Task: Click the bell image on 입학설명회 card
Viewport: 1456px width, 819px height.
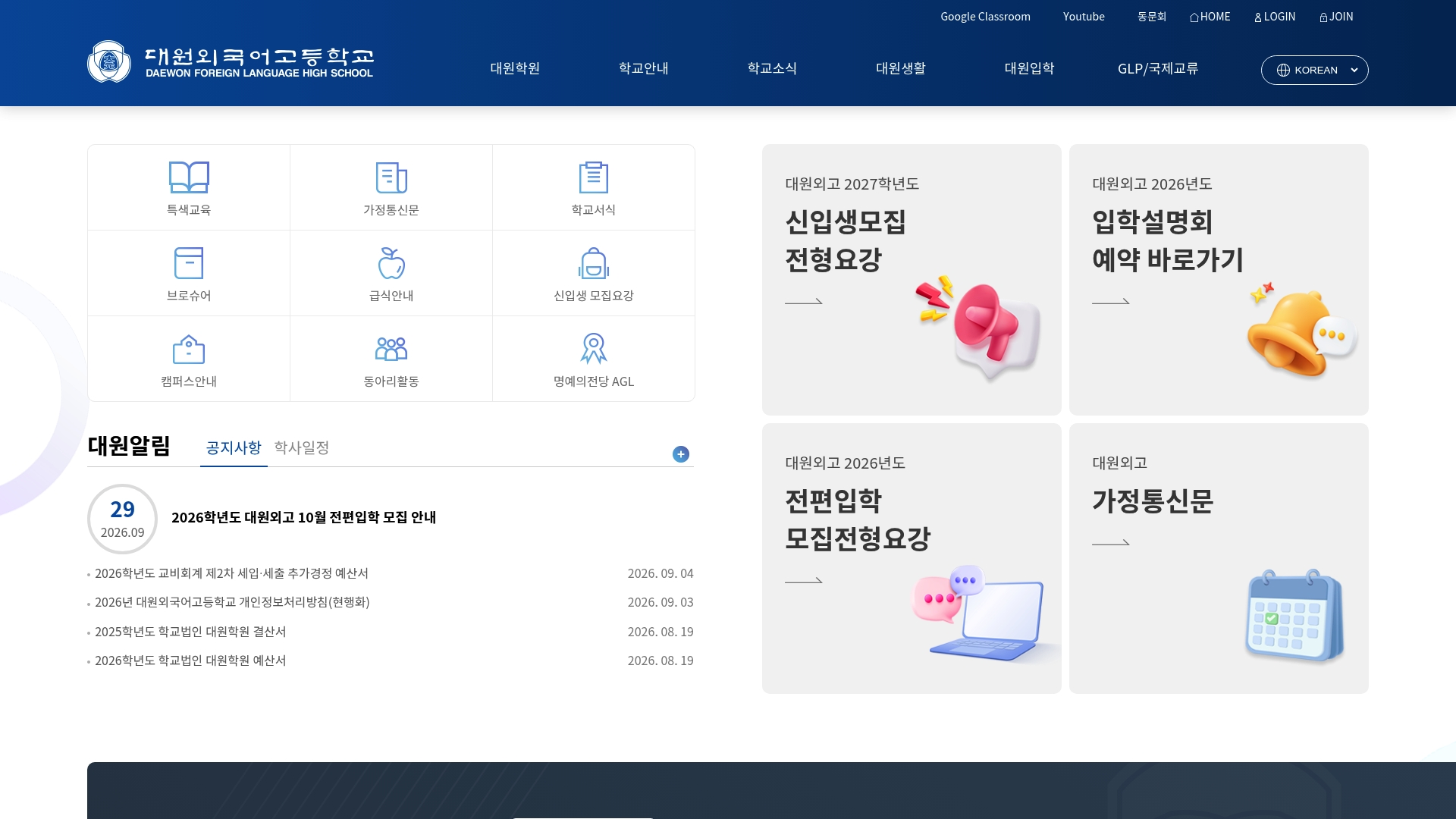Action: [1301, 330]
